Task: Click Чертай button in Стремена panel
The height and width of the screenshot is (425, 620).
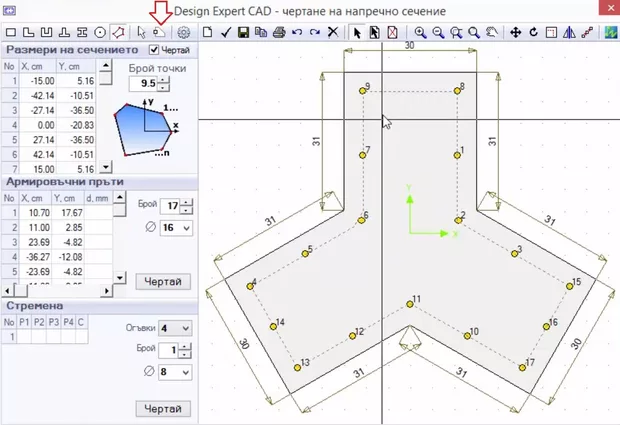Action: click(162, 409)
